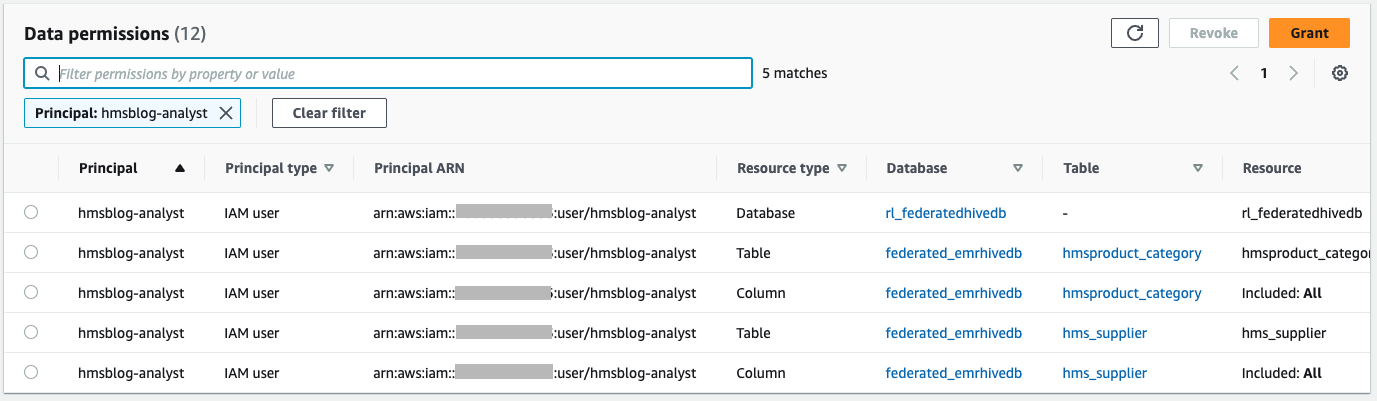Select the rl_federatedhivedb Database permission row
This screenshot has width=1377, height=401.
click(31, 213)
